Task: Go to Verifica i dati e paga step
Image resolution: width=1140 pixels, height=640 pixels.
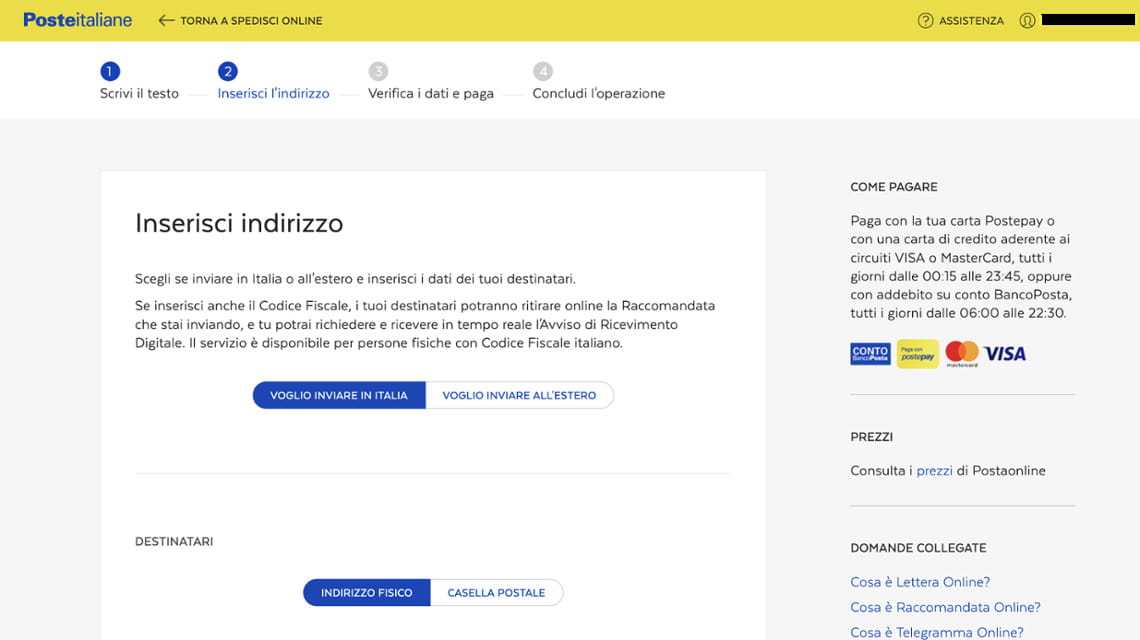Action: (x=430, y=93)
